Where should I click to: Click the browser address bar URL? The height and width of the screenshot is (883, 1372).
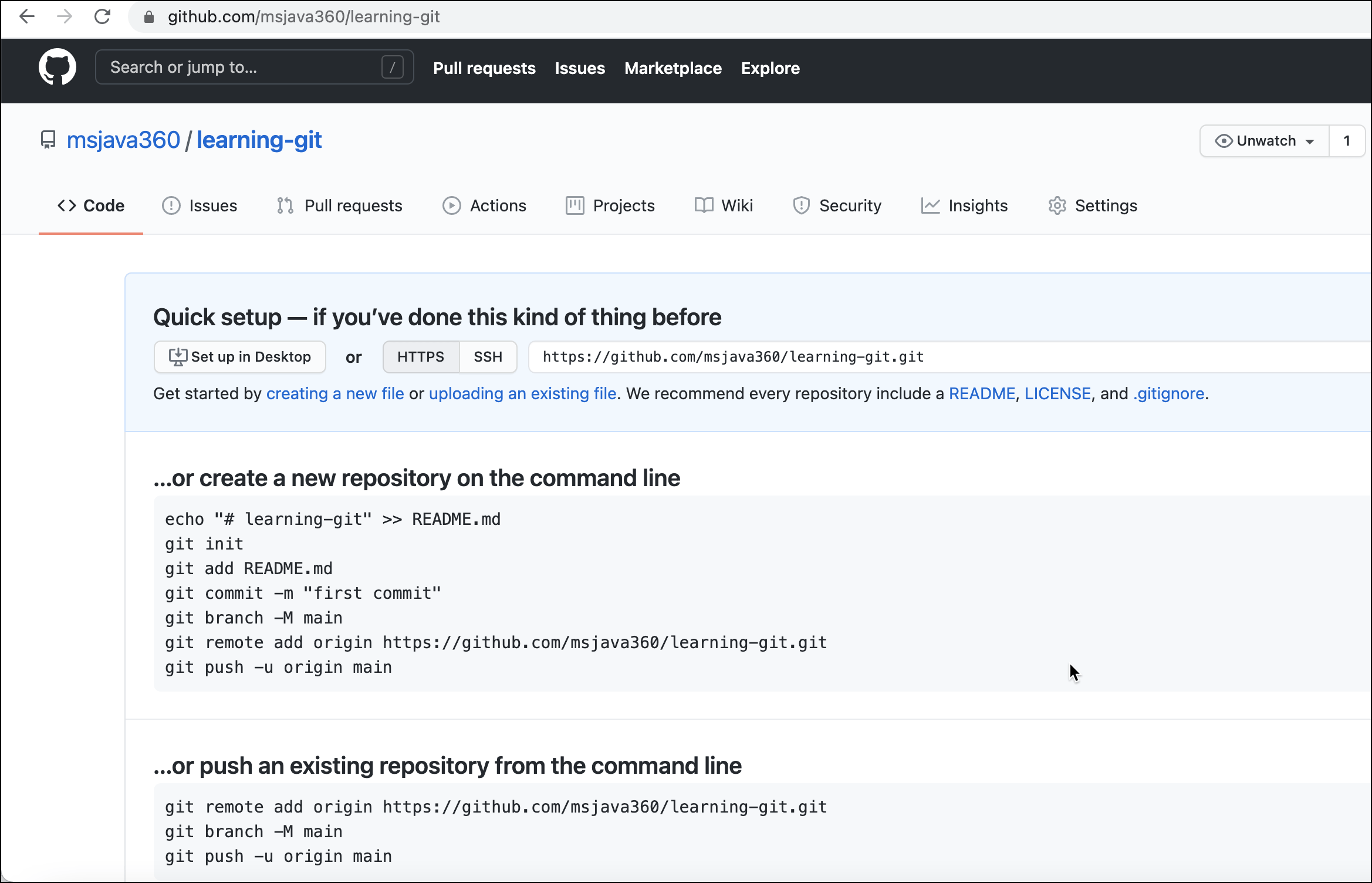pos(303,17)
